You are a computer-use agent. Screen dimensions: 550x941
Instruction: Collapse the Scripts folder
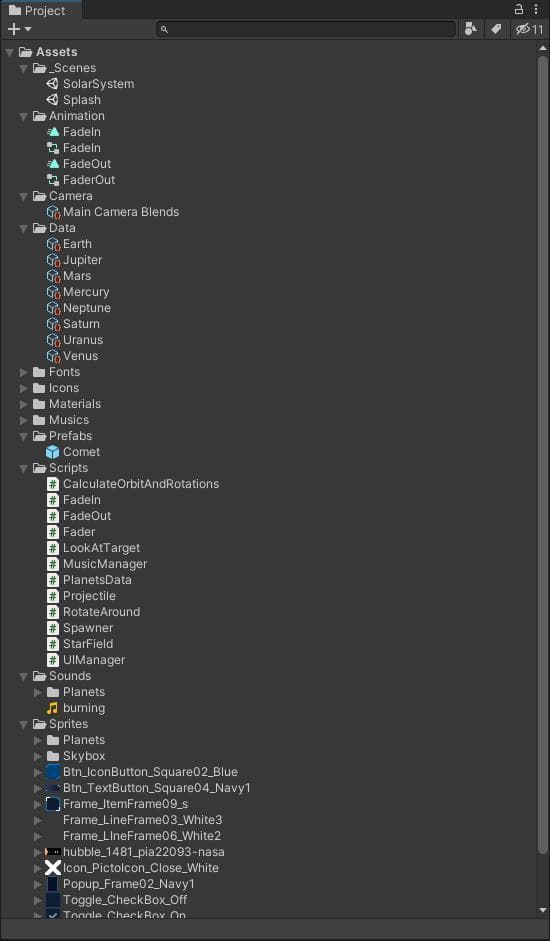23,468
